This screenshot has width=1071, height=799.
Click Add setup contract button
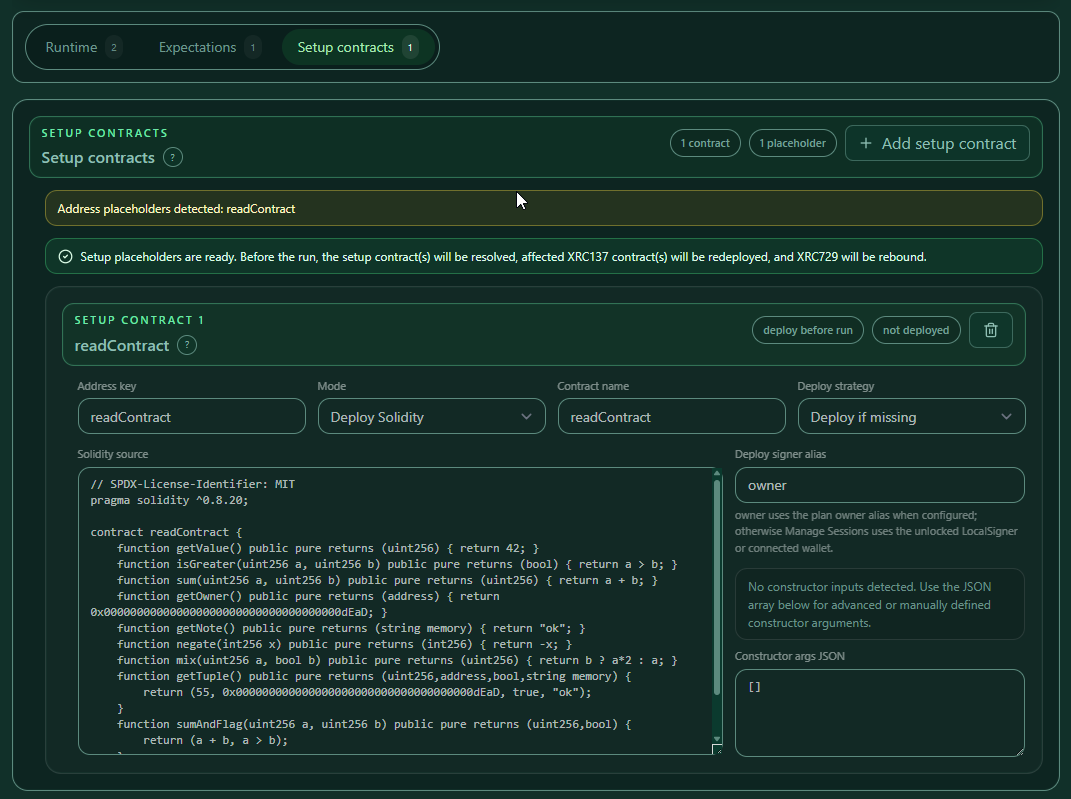point(937,143)
